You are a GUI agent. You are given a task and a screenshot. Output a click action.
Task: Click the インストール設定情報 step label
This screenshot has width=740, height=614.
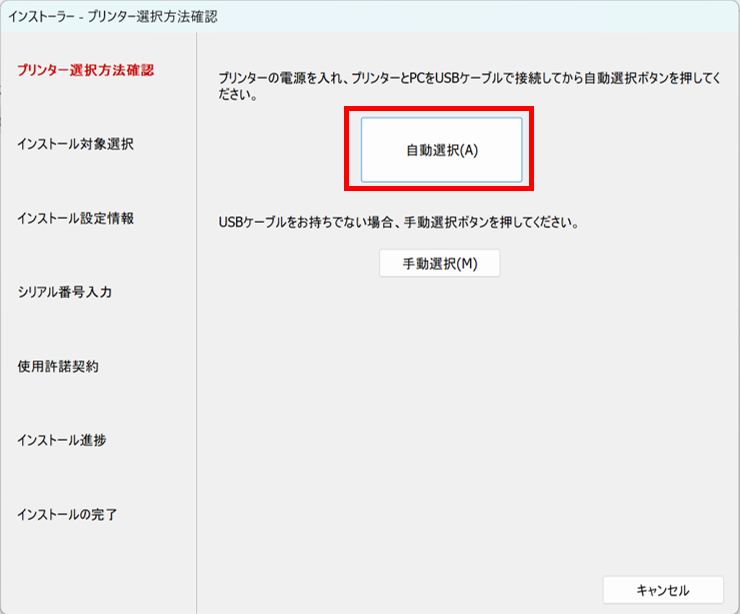(76, 218)
